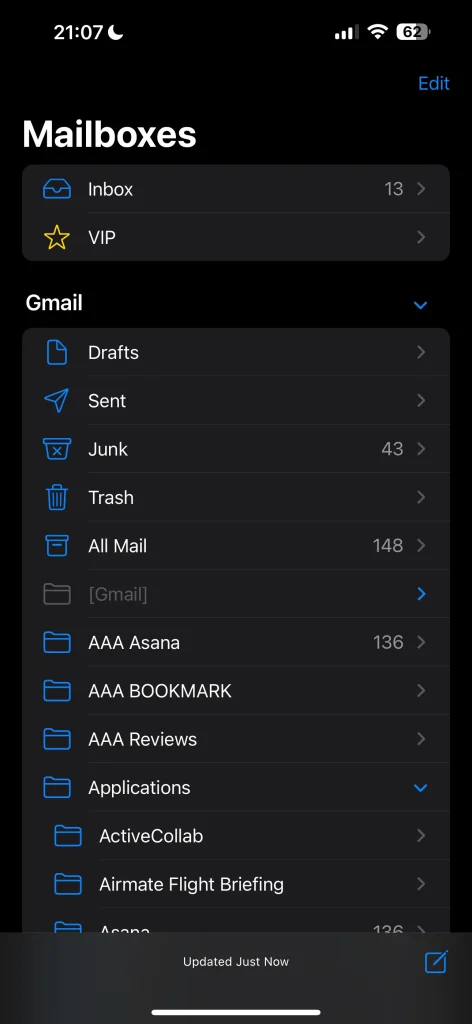The height and width of the screenshot is (1024, 472).
Task: Tap the Drafts document icon
Action: click(57, 353)
